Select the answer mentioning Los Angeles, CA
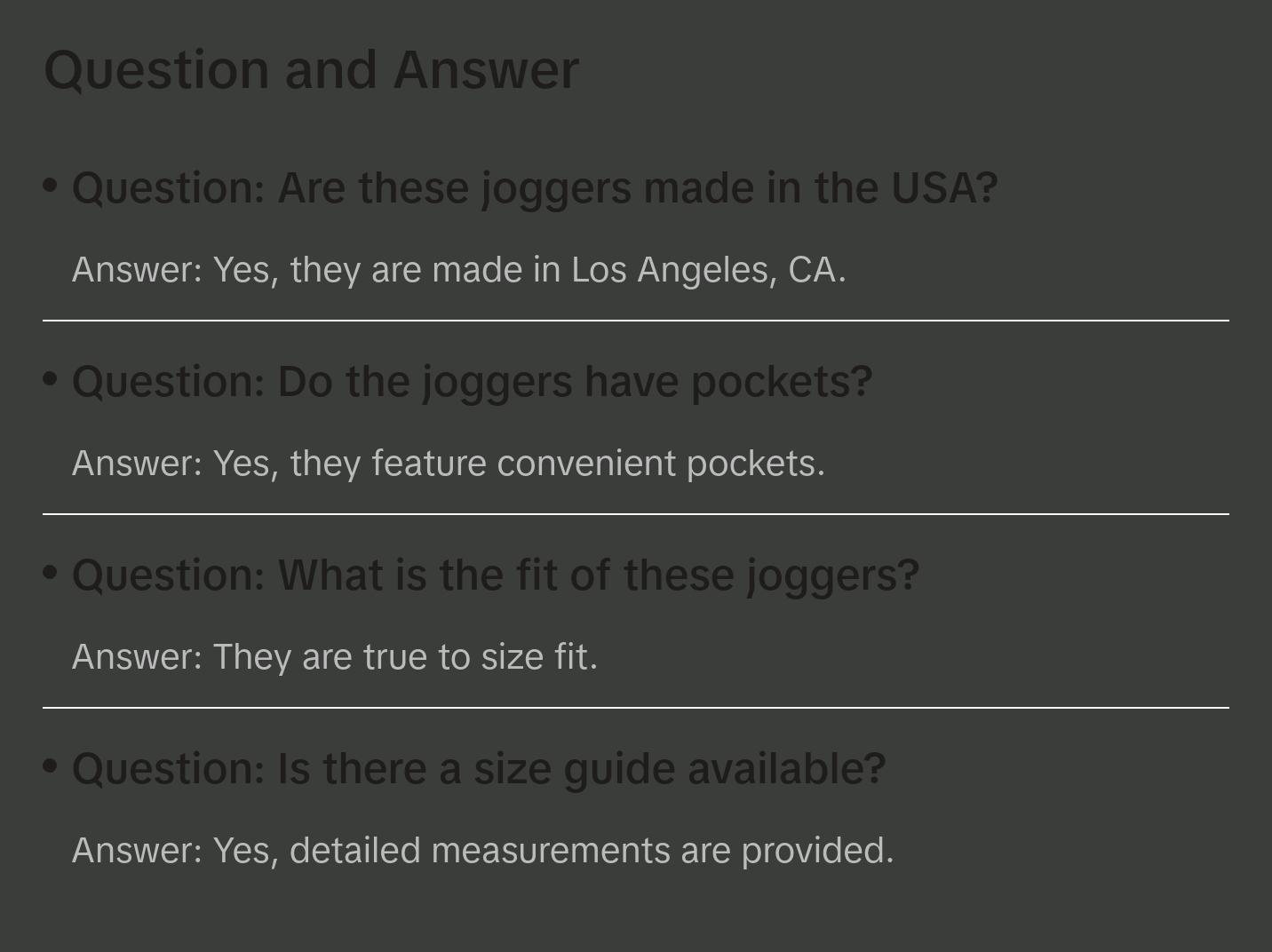 [x=458, y=270]
